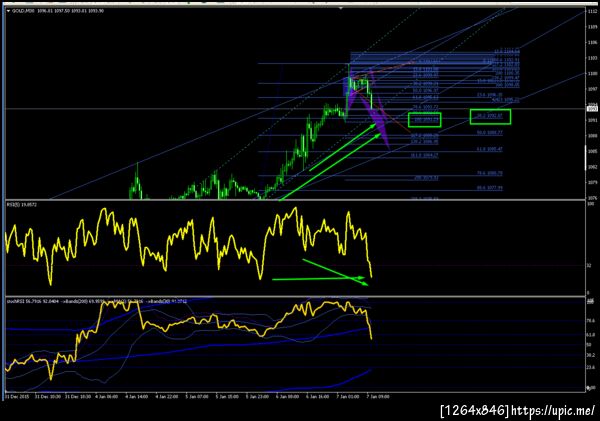
Task: Click the 1085 price axis label
Action: pos(592,151)
